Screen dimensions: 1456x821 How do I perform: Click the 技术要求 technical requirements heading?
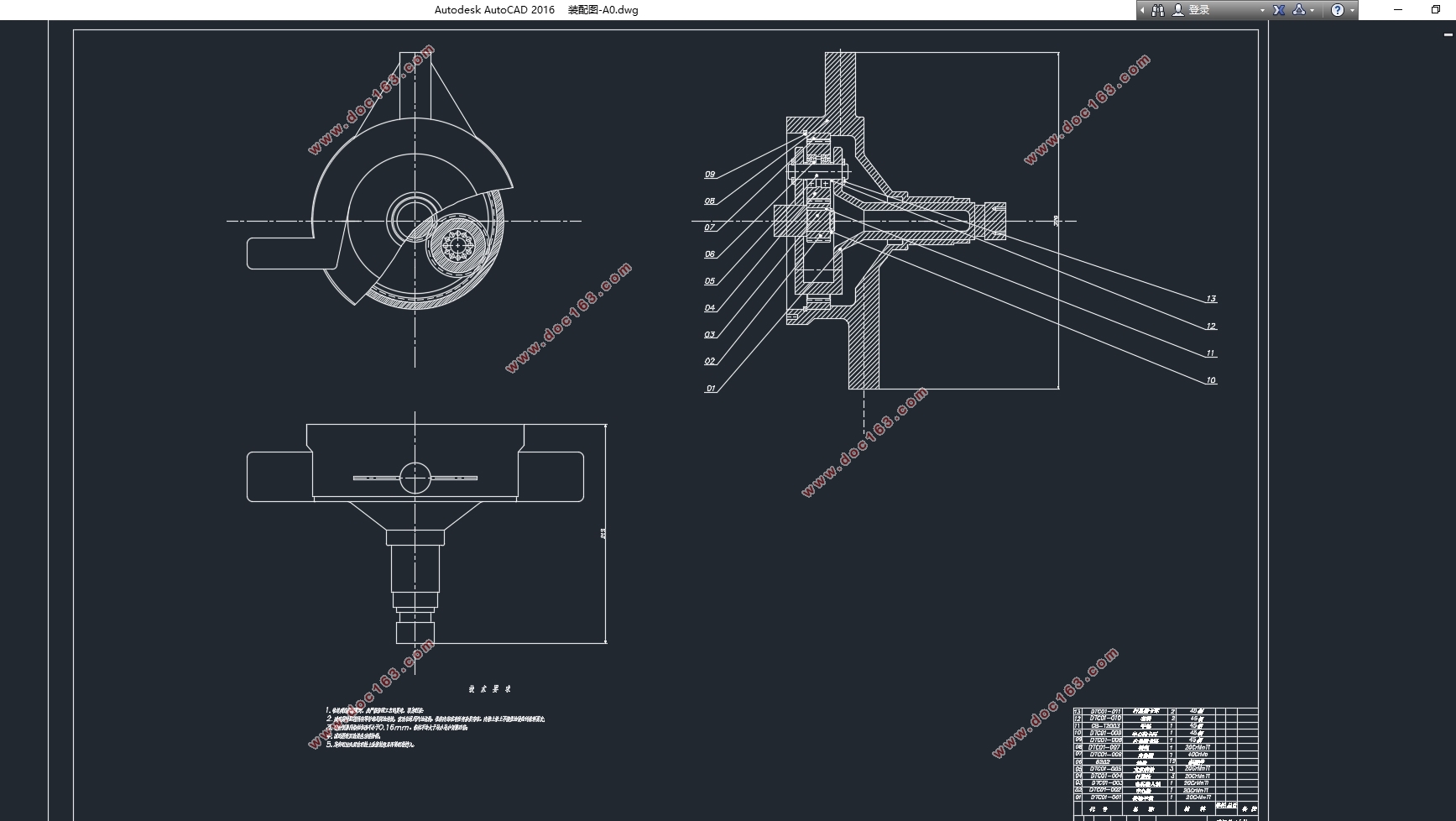coord(490,689)
